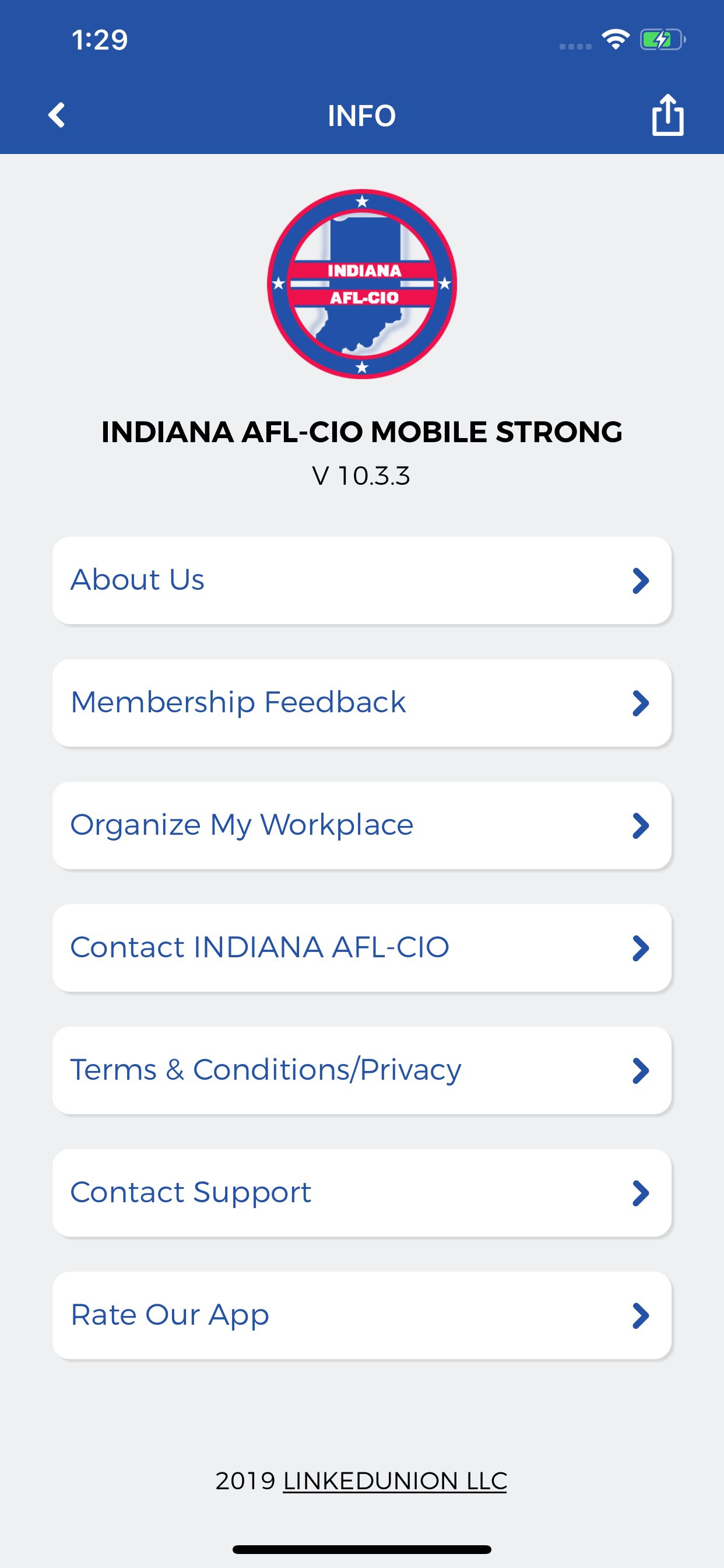Tap the back arrow icon
This screenshot has height=1568, width=724.
coord(57,115)
